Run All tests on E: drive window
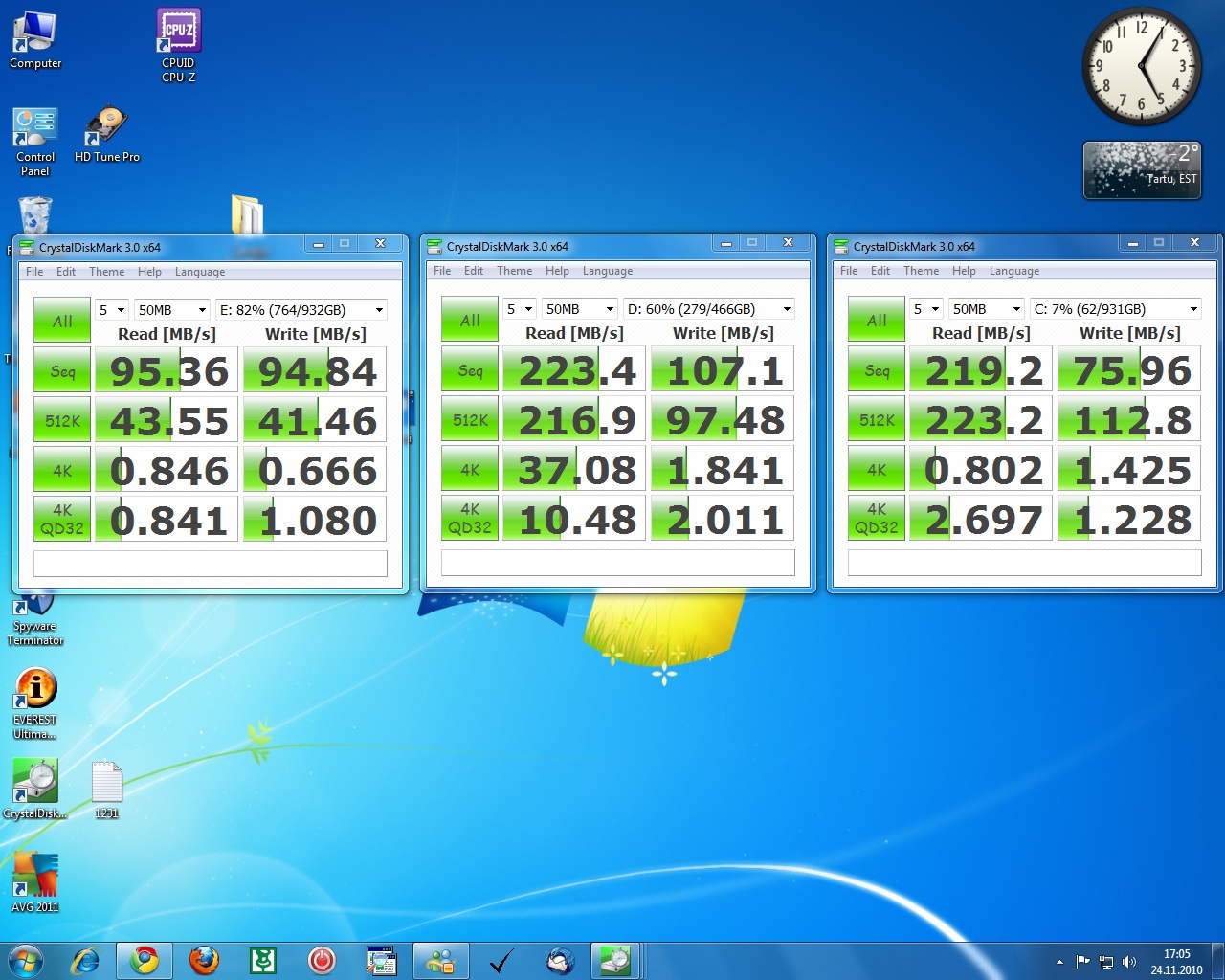 click(62, 321)
